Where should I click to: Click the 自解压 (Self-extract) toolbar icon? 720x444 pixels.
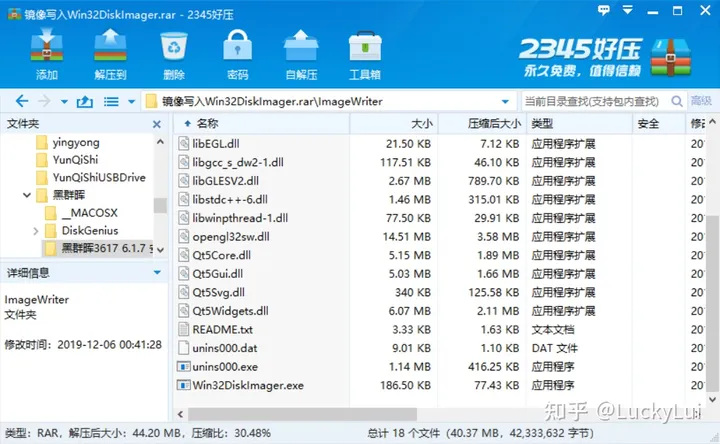[x=301, y=45]
